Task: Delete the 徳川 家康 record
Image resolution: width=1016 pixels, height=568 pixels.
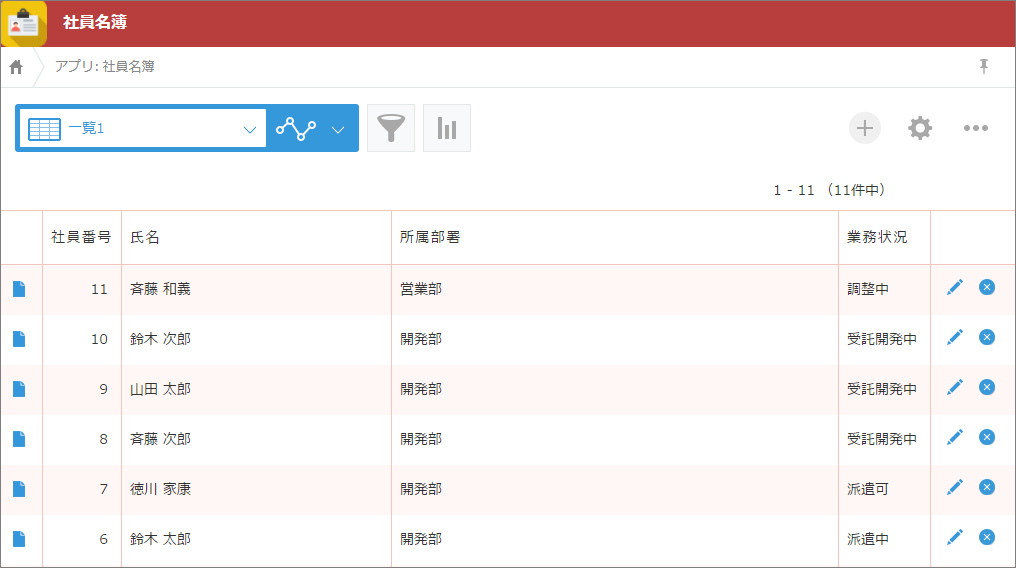Action: point(987,487)
